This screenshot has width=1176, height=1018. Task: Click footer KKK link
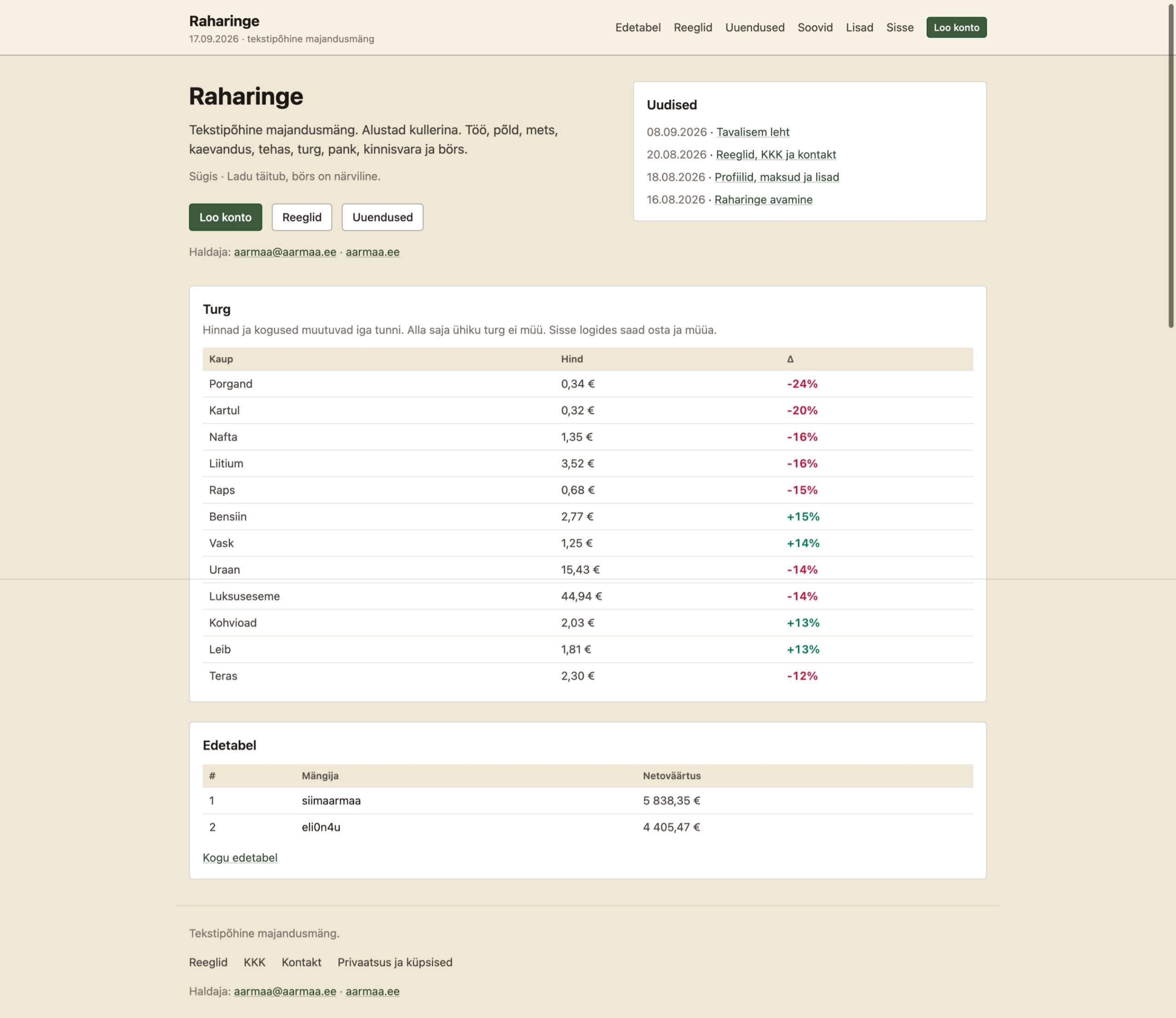pyautogui.click(x=254, y=962)
